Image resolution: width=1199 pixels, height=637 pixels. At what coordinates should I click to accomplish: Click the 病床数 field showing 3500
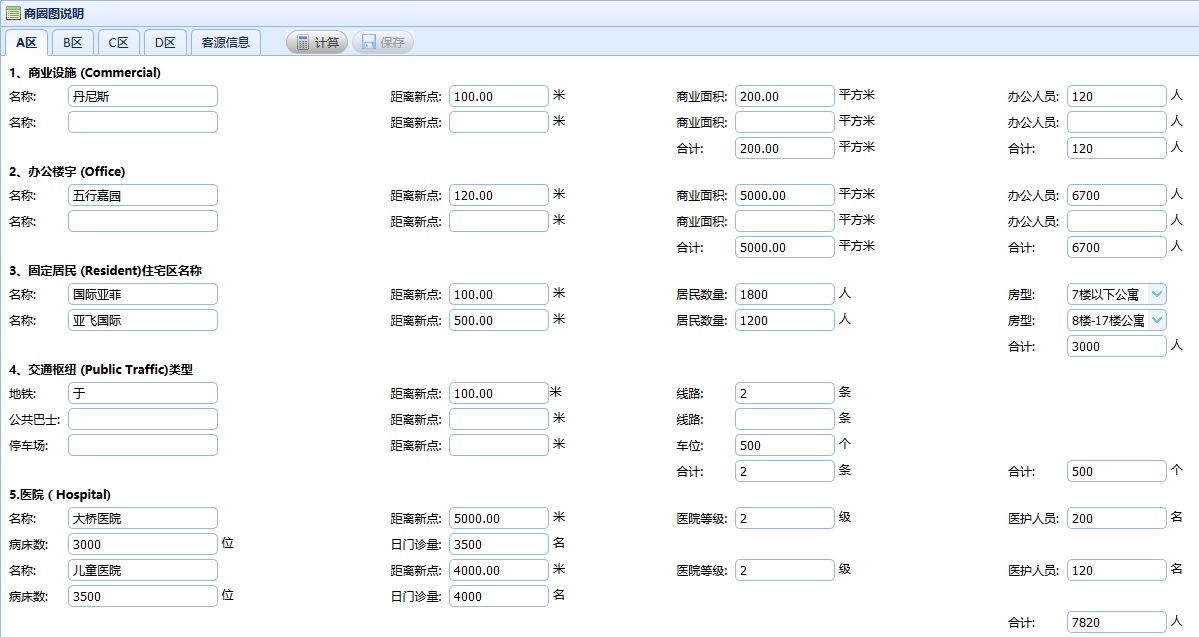click(x=142, y=596)
